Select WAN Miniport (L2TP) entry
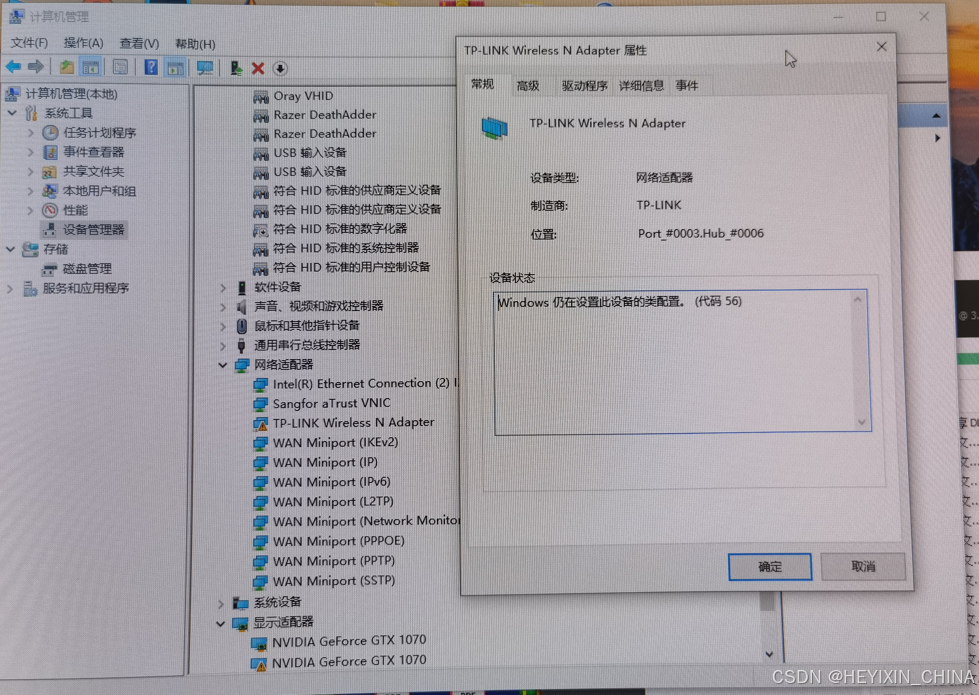The height and width of the screenshot is (695, 979). click(x=333, y=501)
